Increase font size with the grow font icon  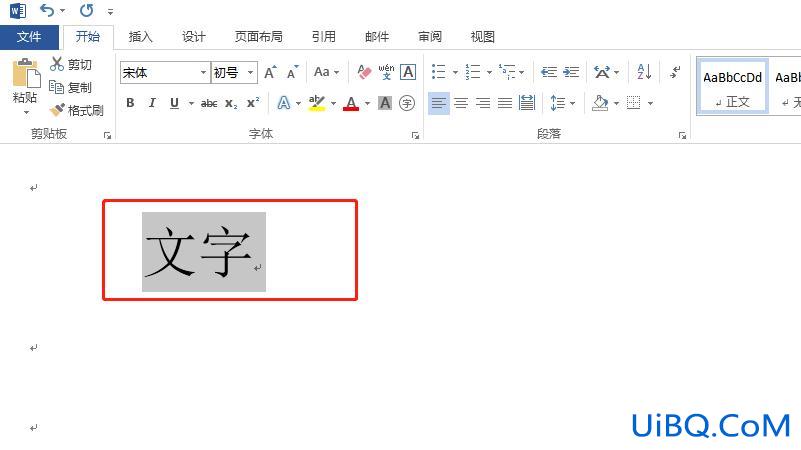click(x=270, y=73)
